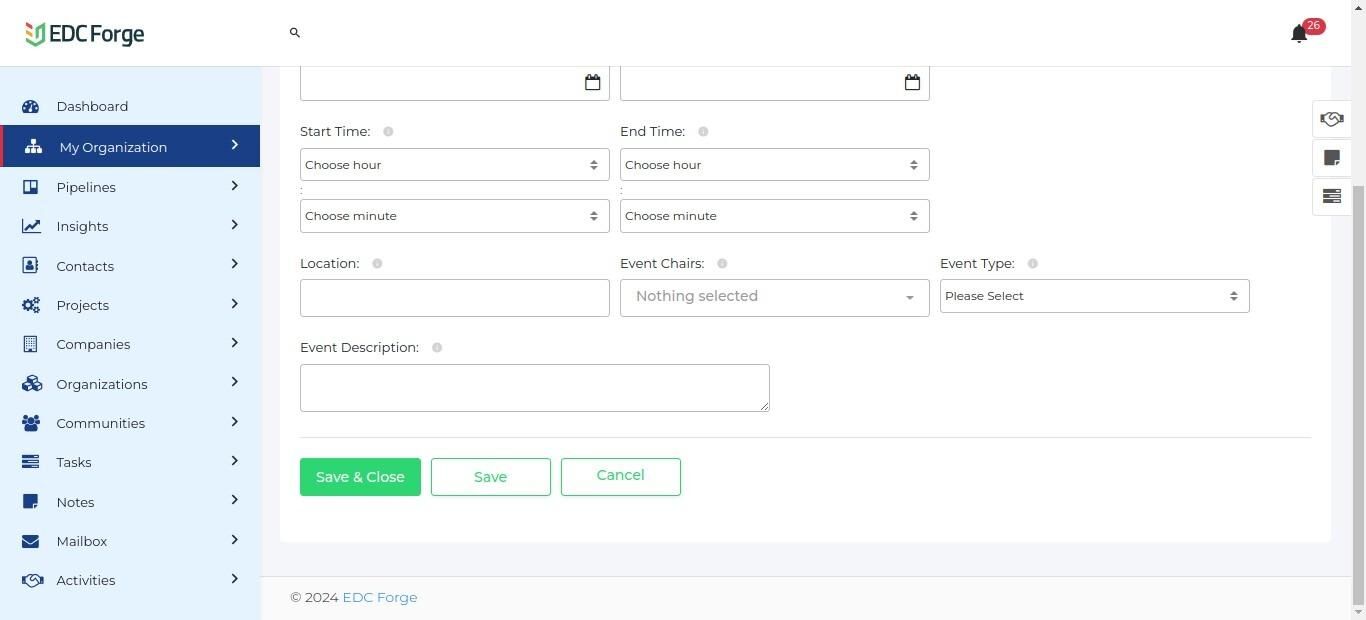The height and width of the screenshot is (620, 1366).
Task: Open the End Time minute dropdown
Action: point(774,216)
